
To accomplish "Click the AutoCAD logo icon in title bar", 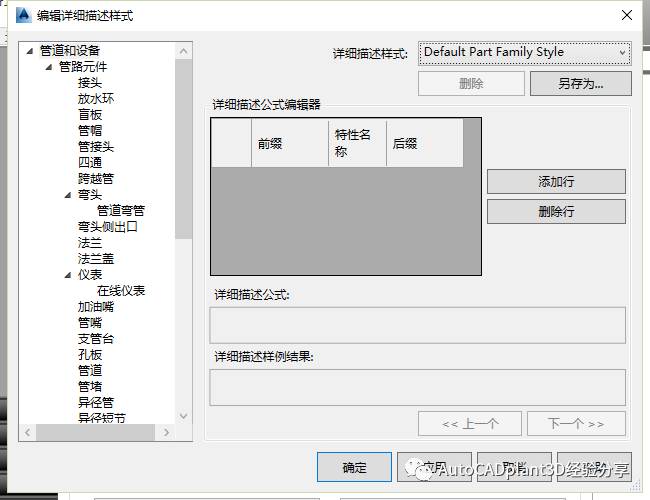I will 21,15.
